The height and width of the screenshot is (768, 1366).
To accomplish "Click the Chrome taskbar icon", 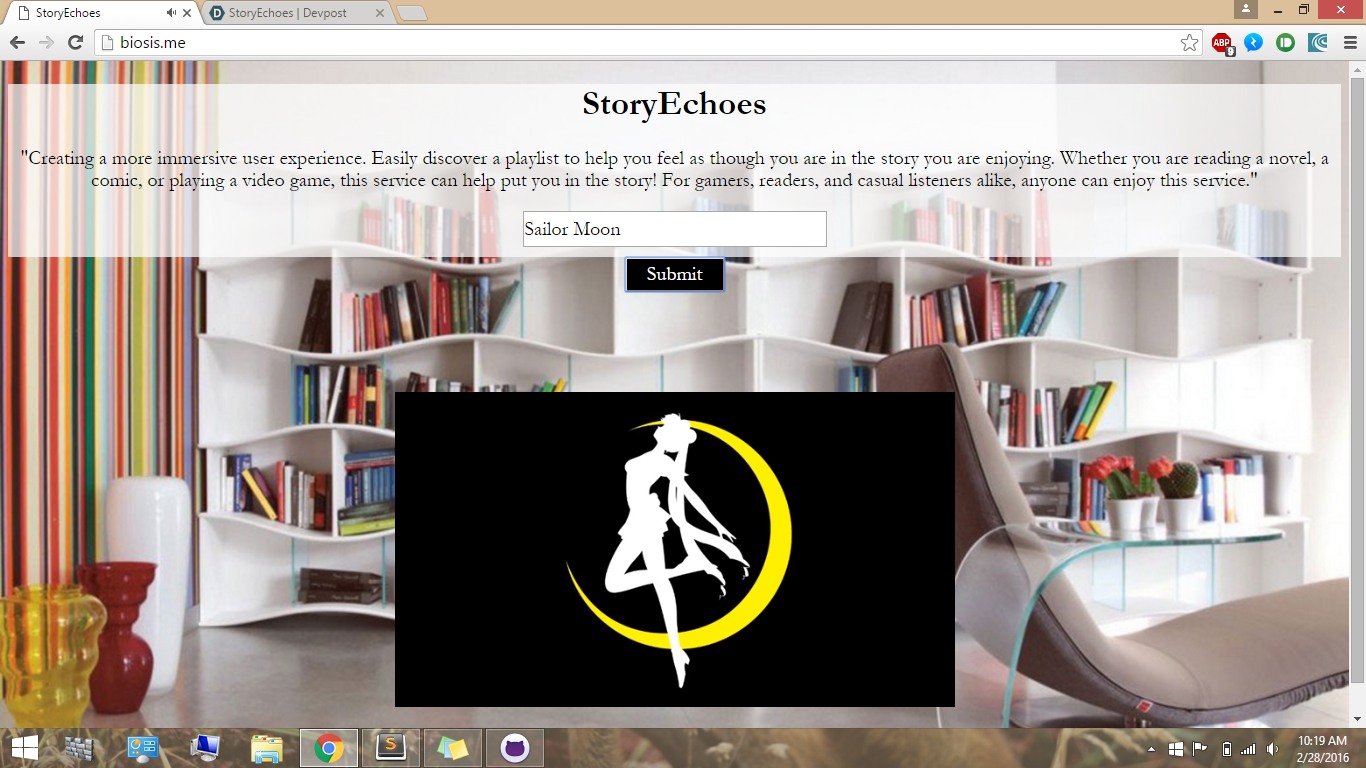I will pos(329,748).
